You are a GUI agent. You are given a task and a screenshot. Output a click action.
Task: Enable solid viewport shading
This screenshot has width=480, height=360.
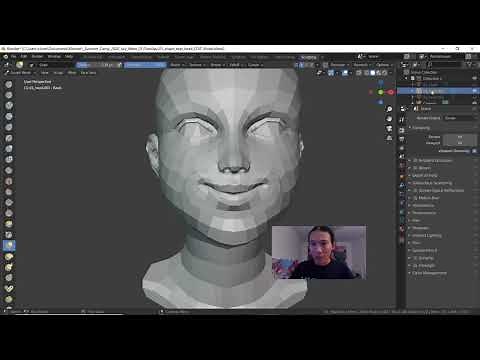(372, 73)
